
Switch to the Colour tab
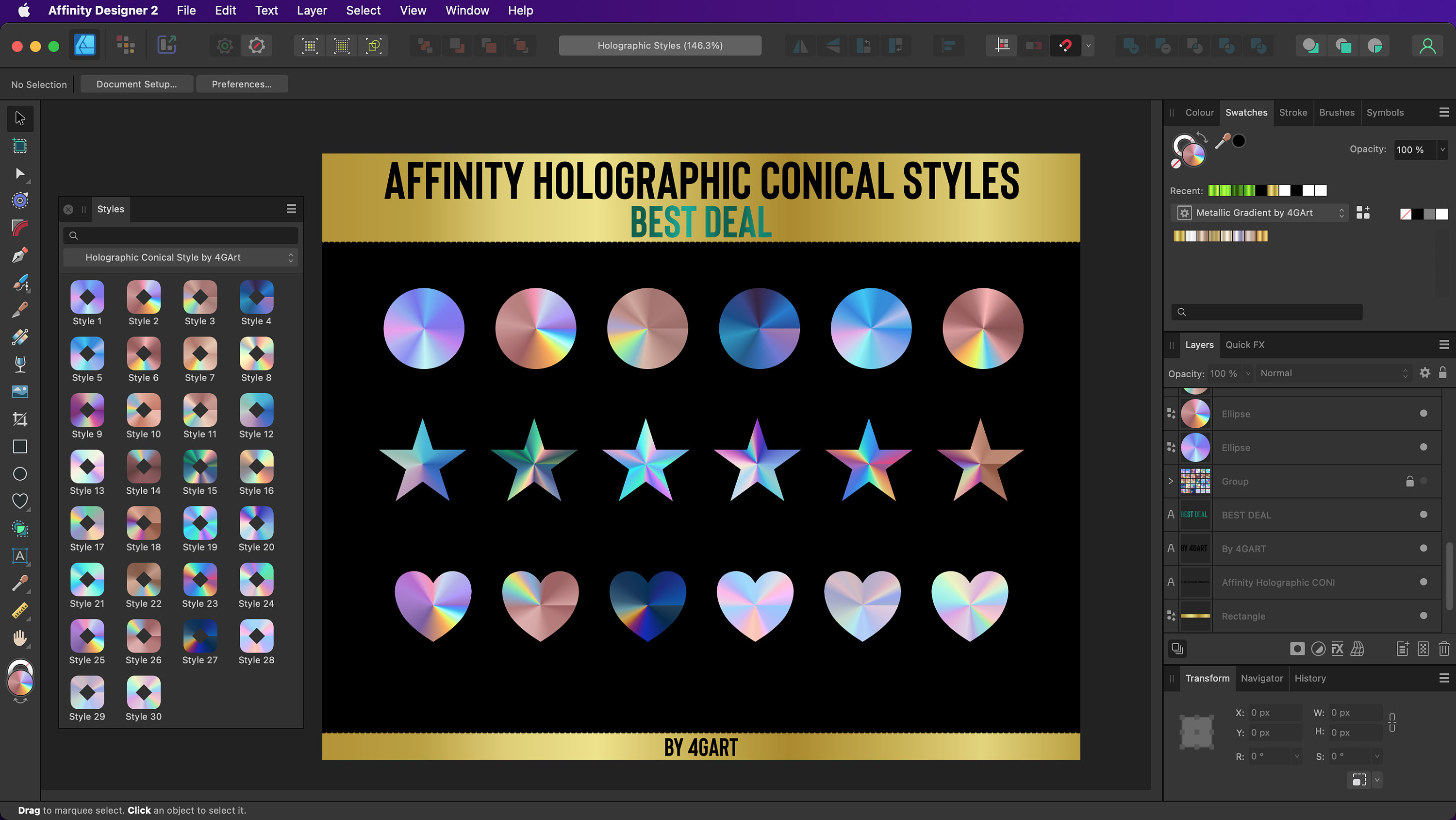point(1199,113)
